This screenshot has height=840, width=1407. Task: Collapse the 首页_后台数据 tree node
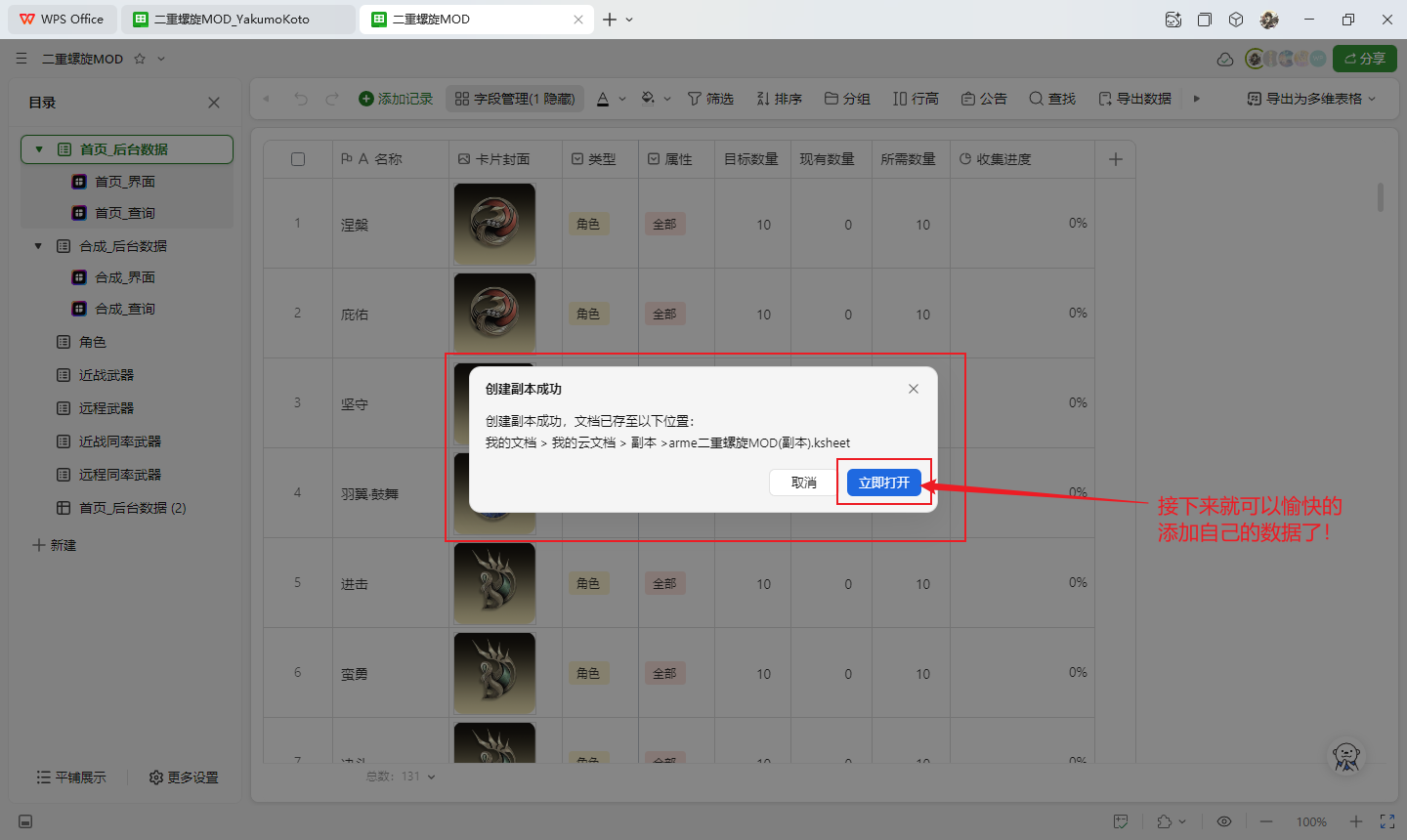(39, 149)
